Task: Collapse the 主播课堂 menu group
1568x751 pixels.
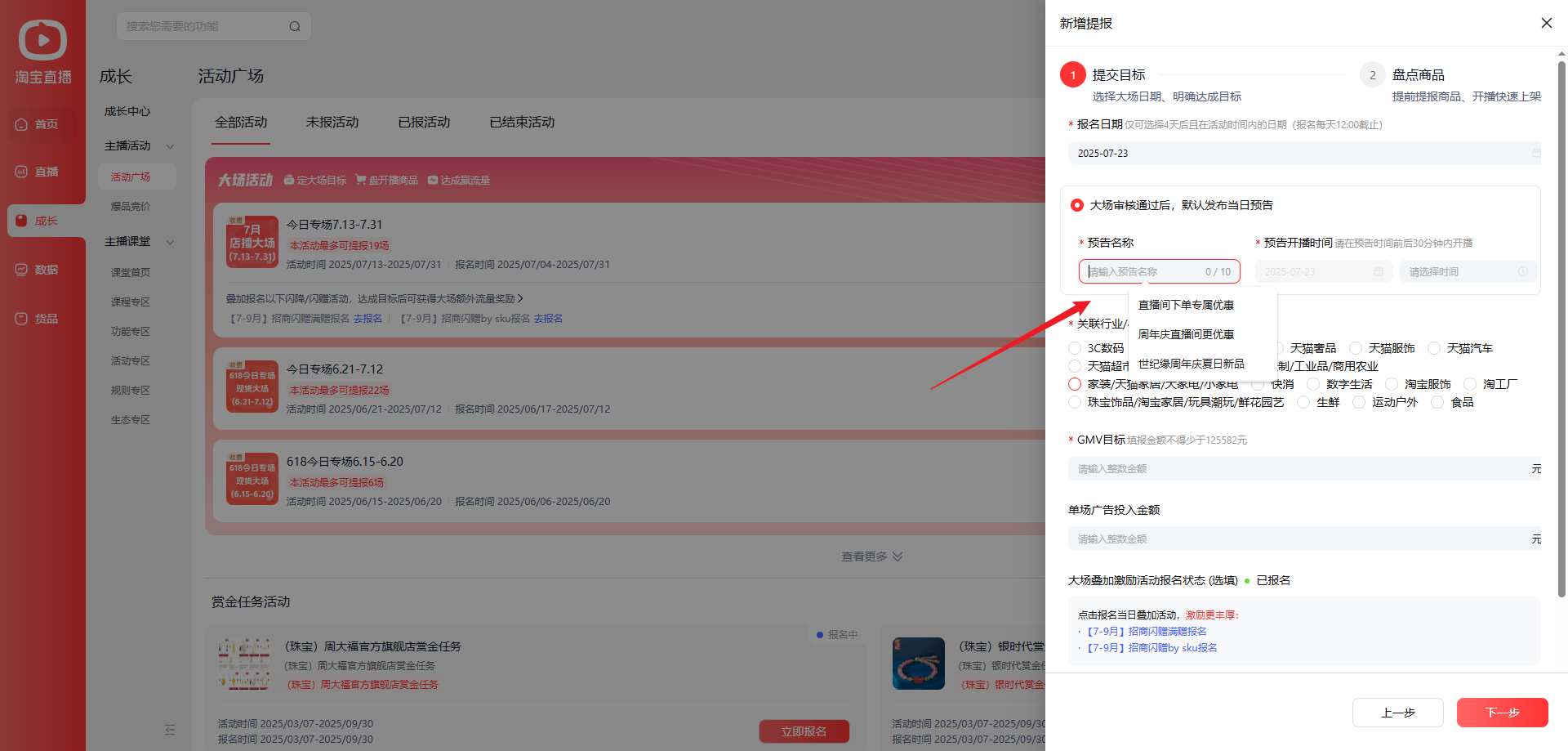Action: (170, 242)
